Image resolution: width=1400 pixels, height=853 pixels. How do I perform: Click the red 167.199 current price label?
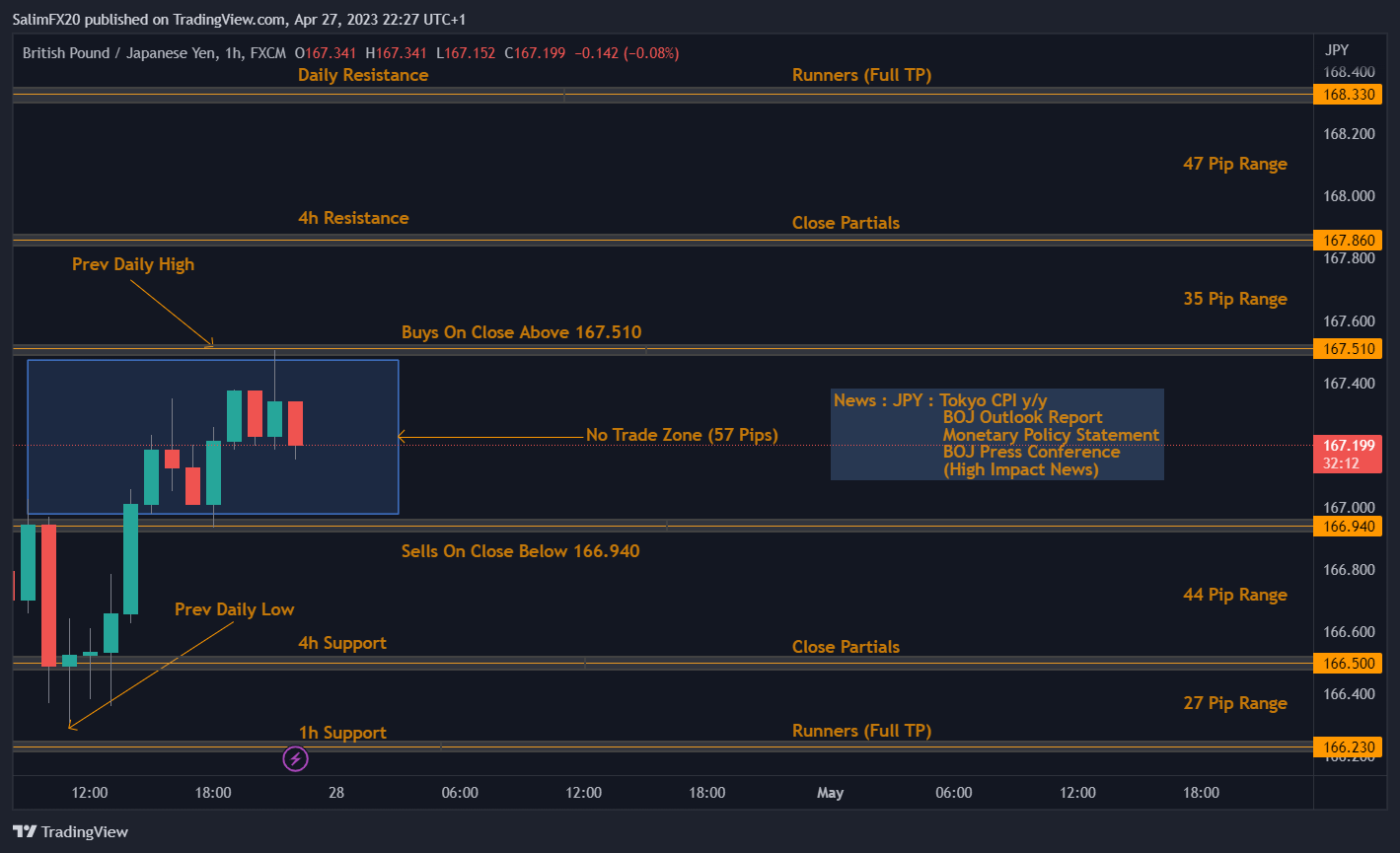pyautogui.click(x=1348, y=446)
